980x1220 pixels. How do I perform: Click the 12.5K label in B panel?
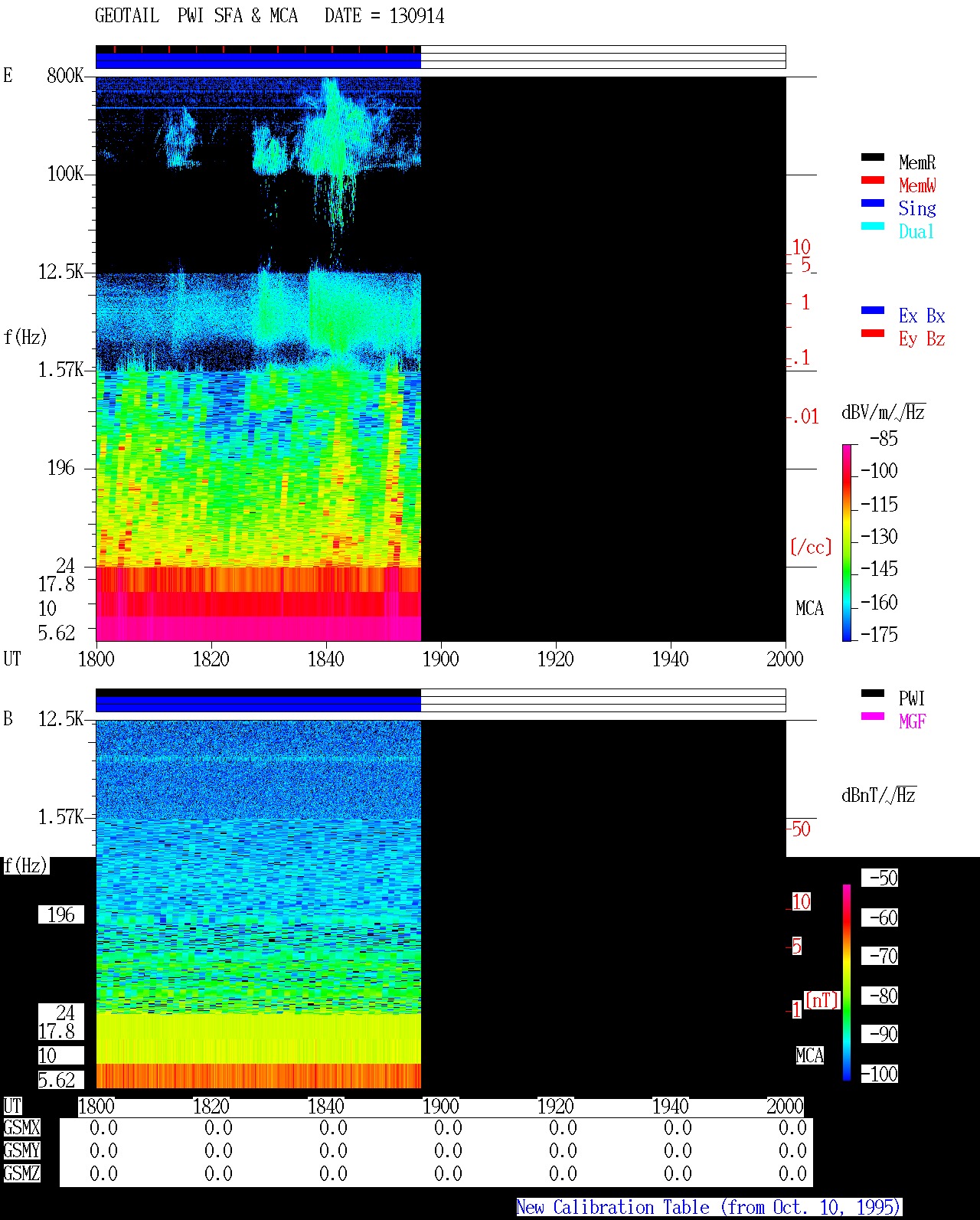point(61,718)
